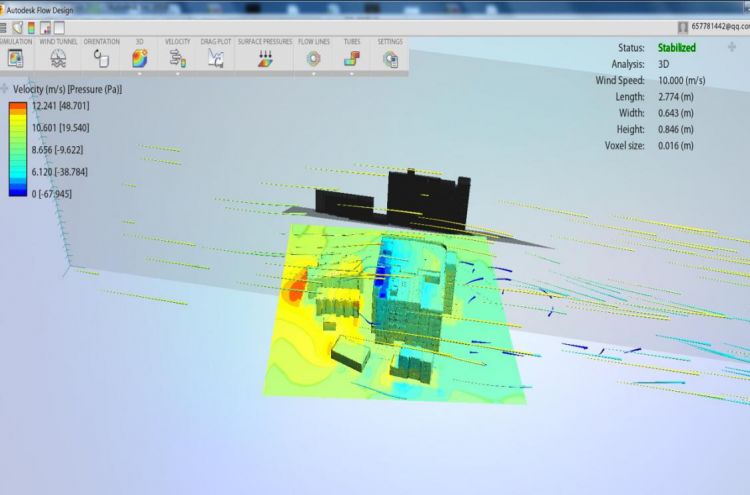Image resolution: width=750 pixels, height=495 pixels.
Task: Click the model shape quick-access icon
Action: (x=18, y=28)
